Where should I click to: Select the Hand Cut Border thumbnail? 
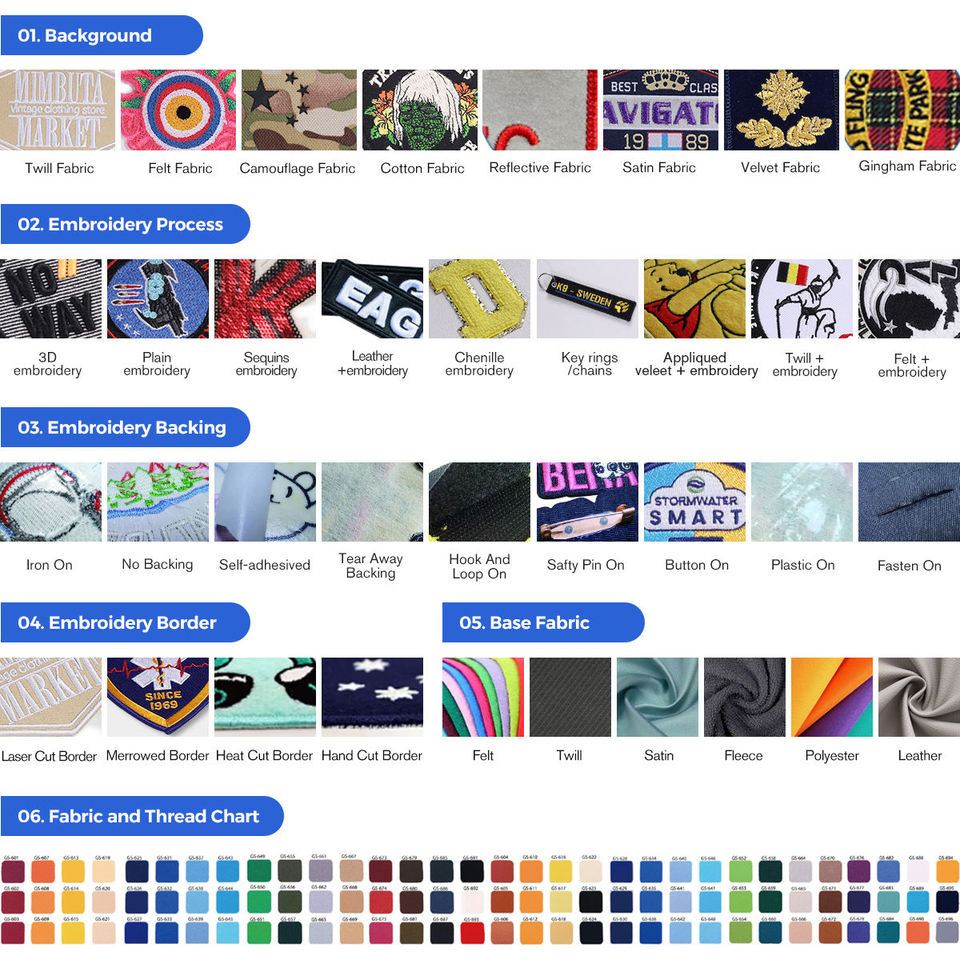[372, 697]
